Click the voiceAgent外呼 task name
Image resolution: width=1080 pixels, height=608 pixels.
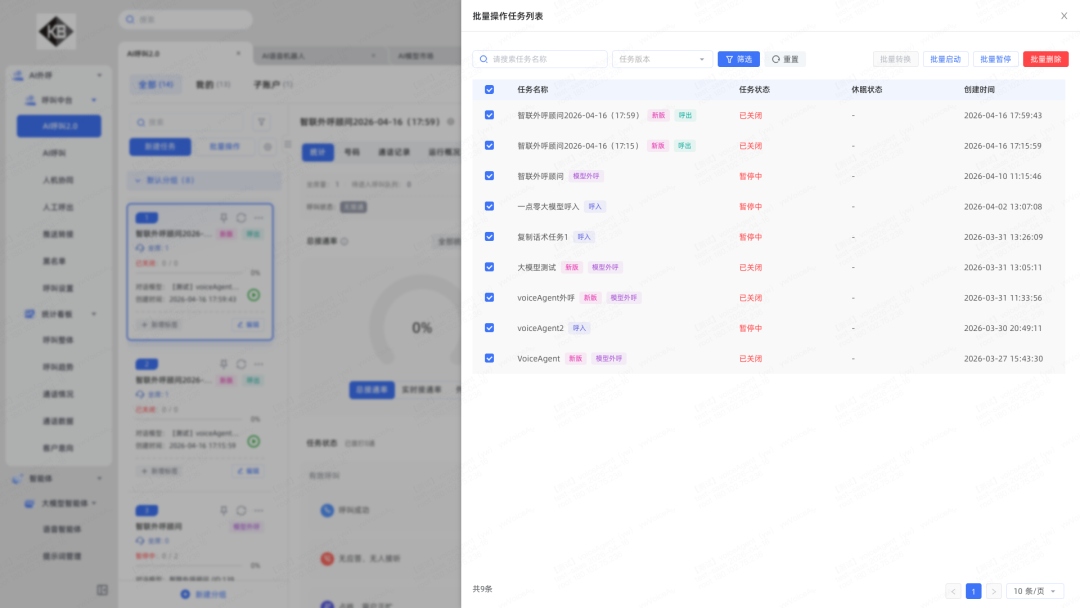click(545, 298)
